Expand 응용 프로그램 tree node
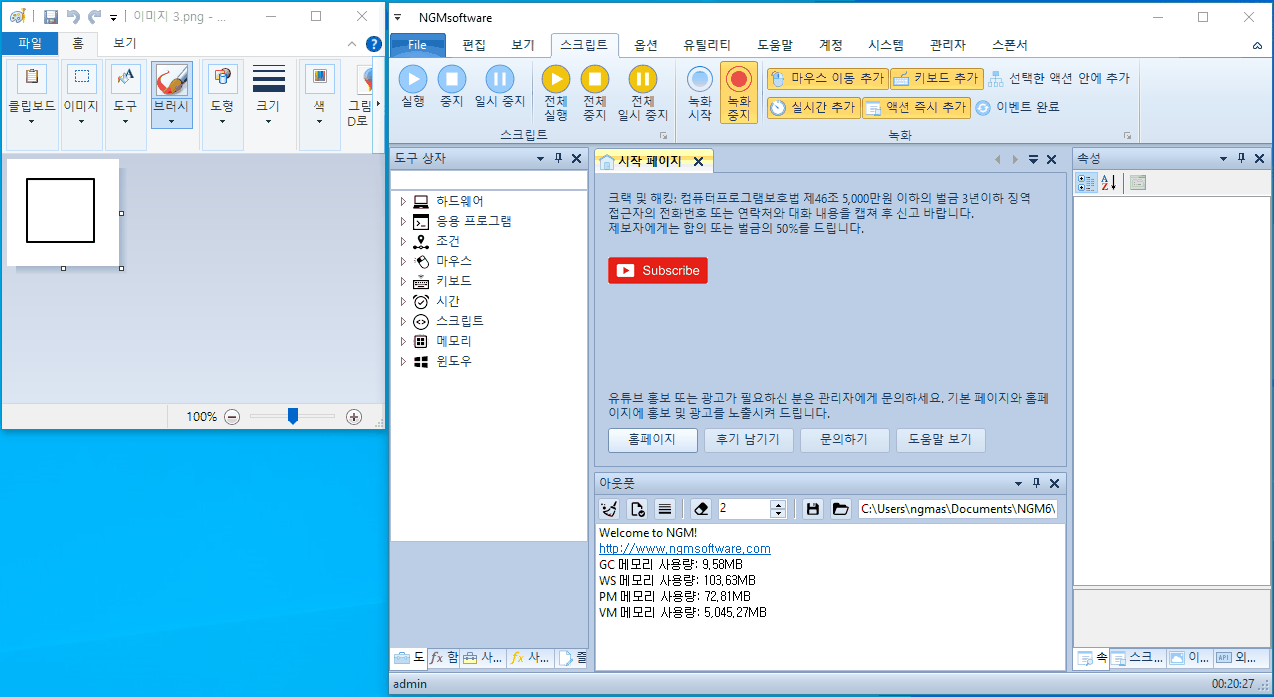Viewport: 1274px width, 697px height. (x=403, y=221)
